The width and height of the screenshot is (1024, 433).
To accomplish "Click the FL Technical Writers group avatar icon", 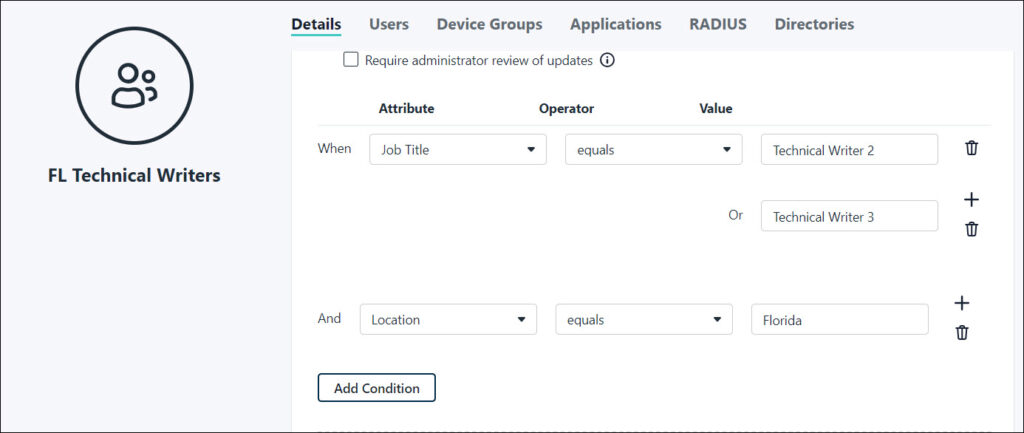I will pyautogui.click(x=134, y=85).
